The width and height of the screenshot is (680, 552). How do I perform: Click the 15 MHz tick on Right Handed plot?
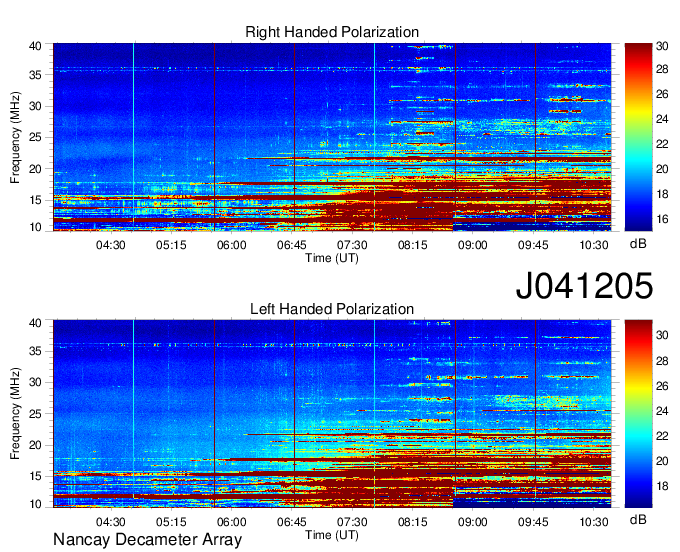(x=35, y=200)
